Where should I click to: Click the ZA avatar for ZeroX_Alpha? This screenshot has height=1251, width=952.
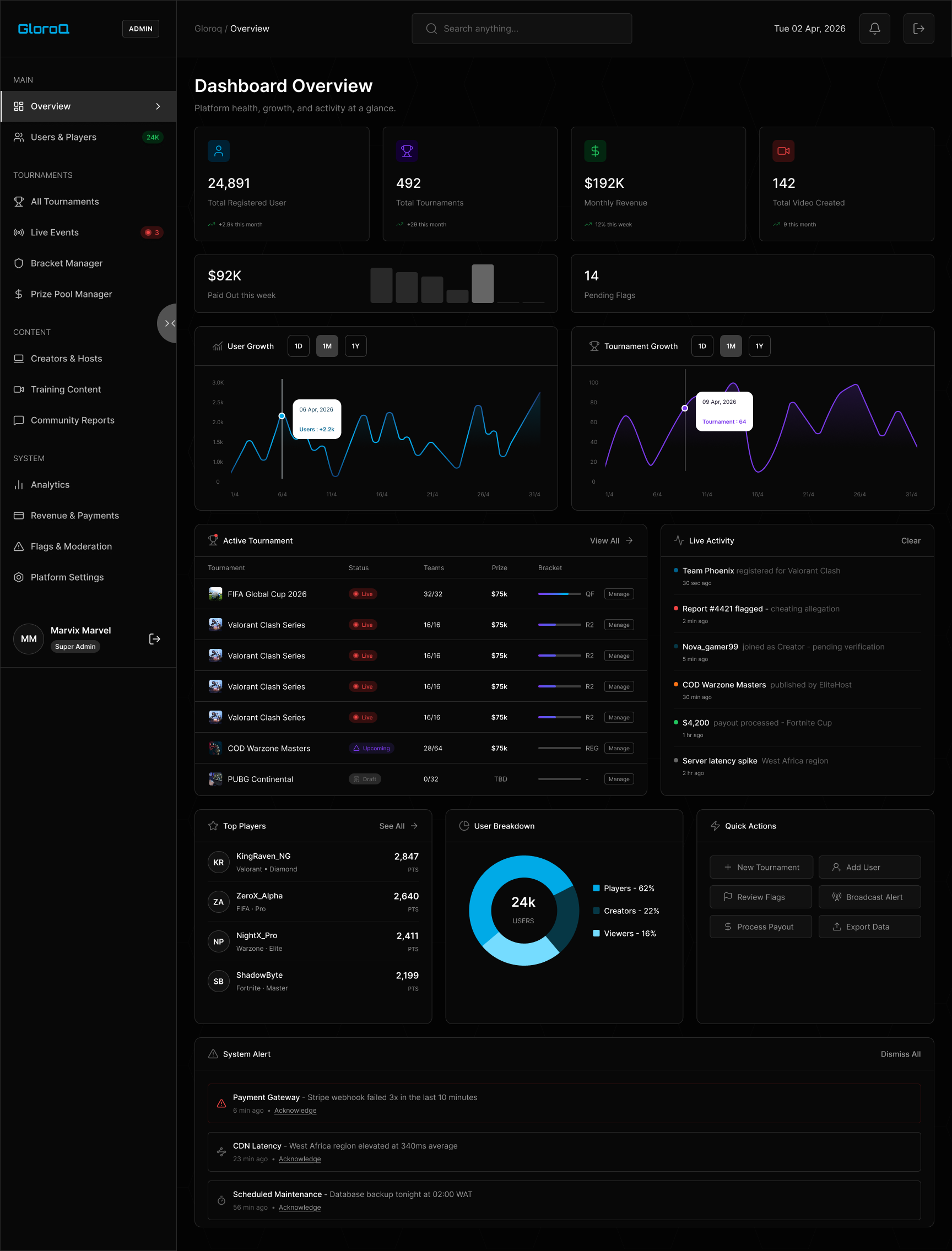219,902
